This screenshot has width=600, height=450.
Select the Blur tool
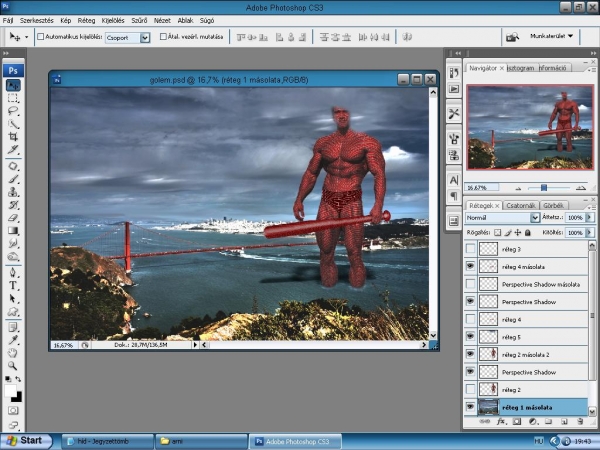tap(13, 243)
